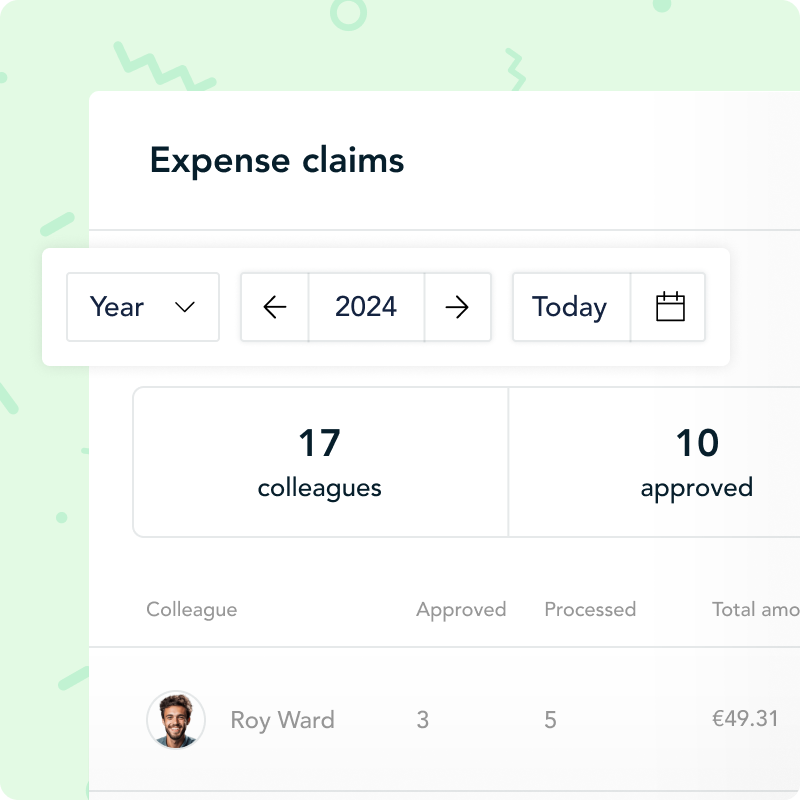Sort by the Processed column header
This screenshot has height=800, width=800.
(590, 609)
